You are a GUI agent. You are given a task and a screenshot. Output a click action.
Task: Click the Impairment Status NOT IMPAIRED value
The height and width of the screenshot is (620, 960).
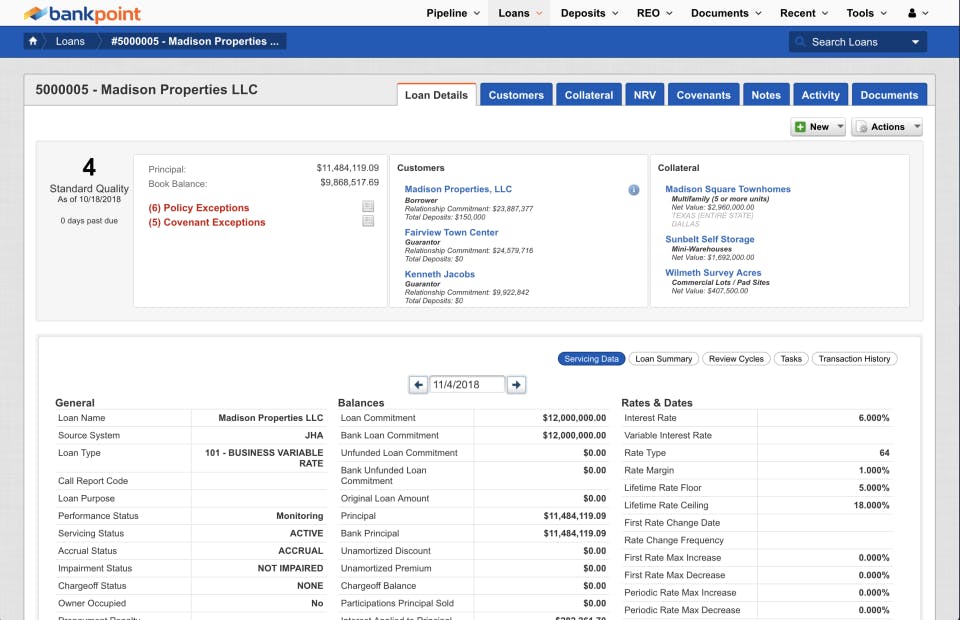click(x=290, y=569)
